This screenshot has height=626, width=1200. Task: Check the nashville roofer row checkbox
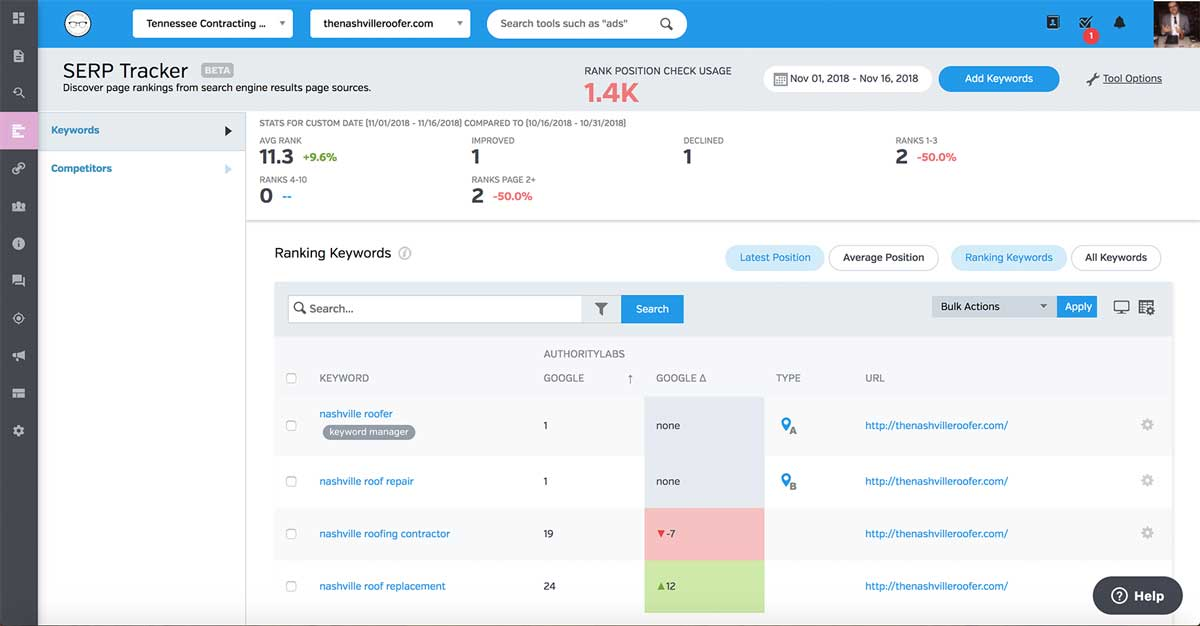pos(291,424)
